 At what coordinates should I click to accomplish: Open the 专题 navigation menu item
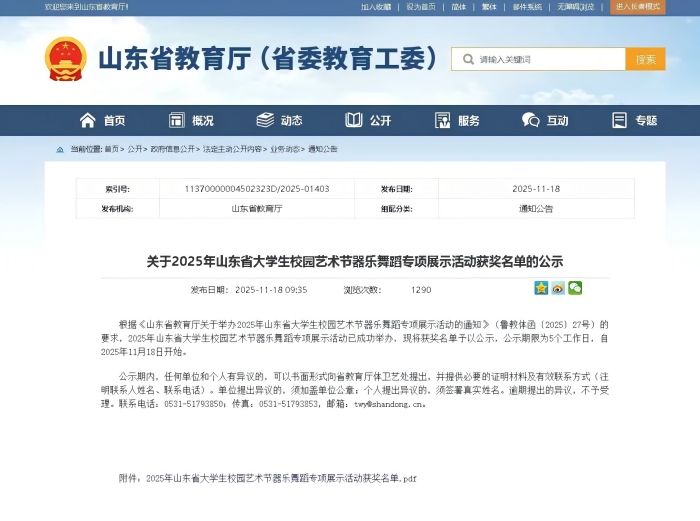[x=633, y=120]
